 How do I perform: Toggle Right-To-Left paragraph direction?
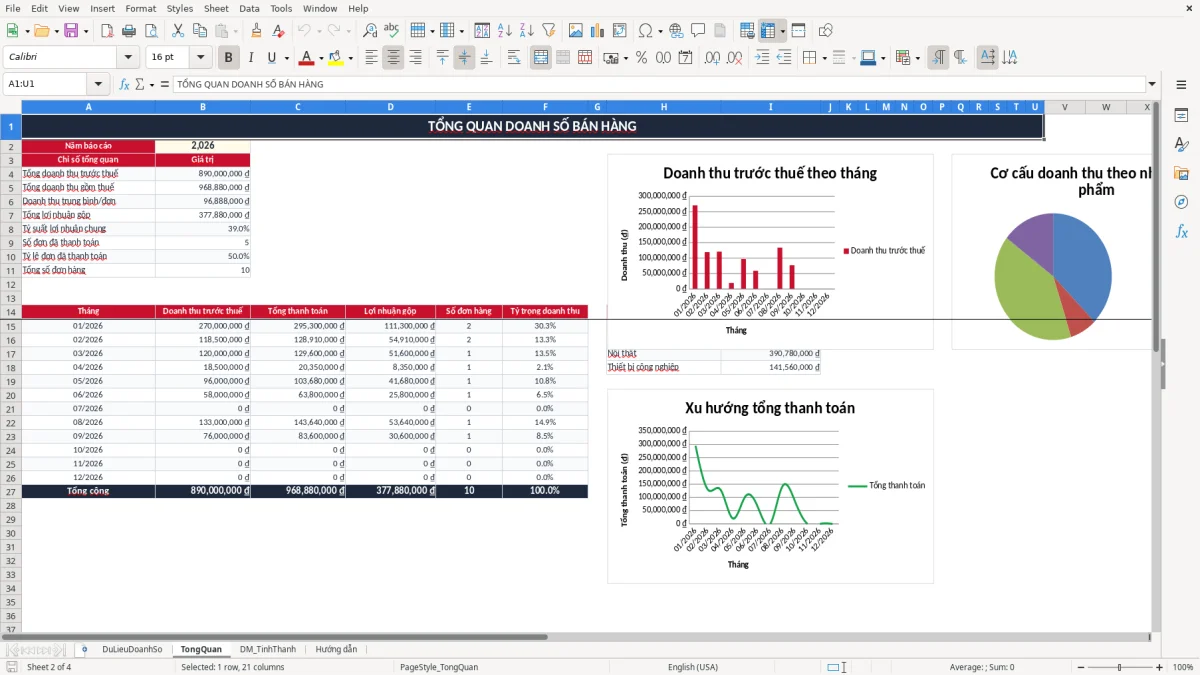pyautogui.click(x=960, y=58)
